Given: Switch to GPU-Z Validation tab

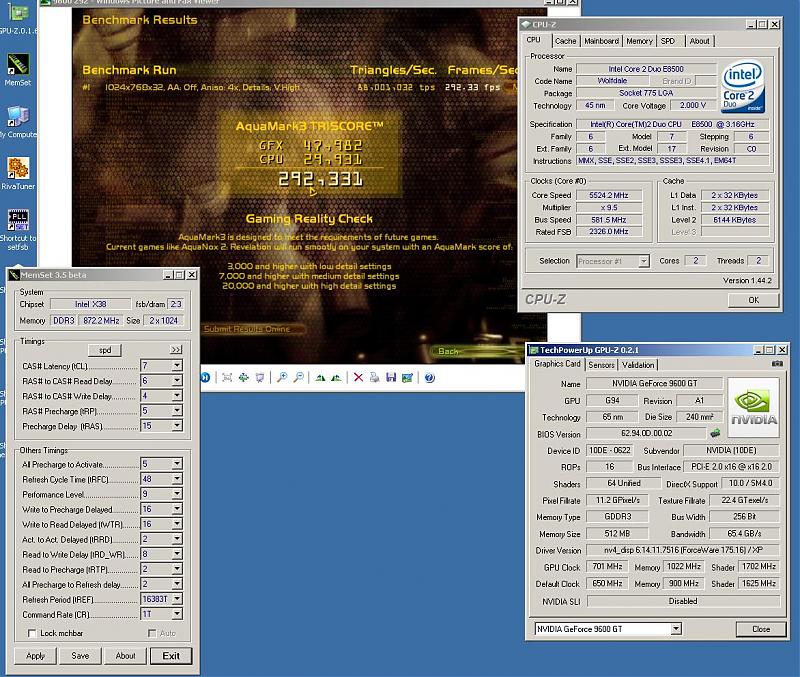Looking at the screenshot, I should pos(638,365).
